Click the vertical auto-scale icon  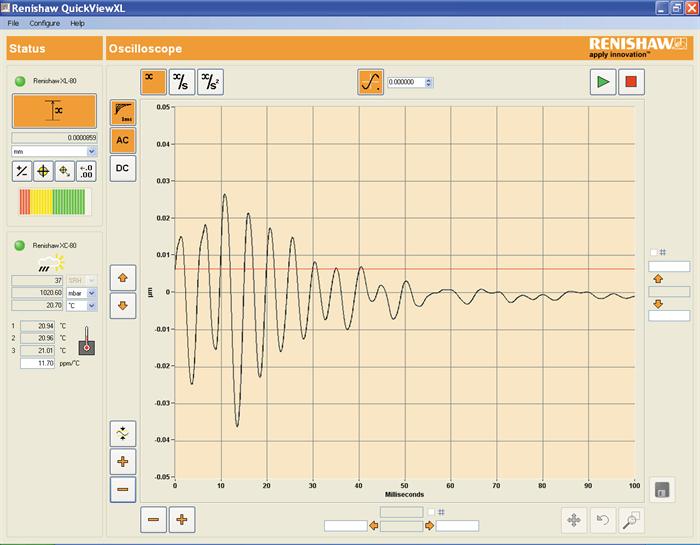tap(122, 433)
